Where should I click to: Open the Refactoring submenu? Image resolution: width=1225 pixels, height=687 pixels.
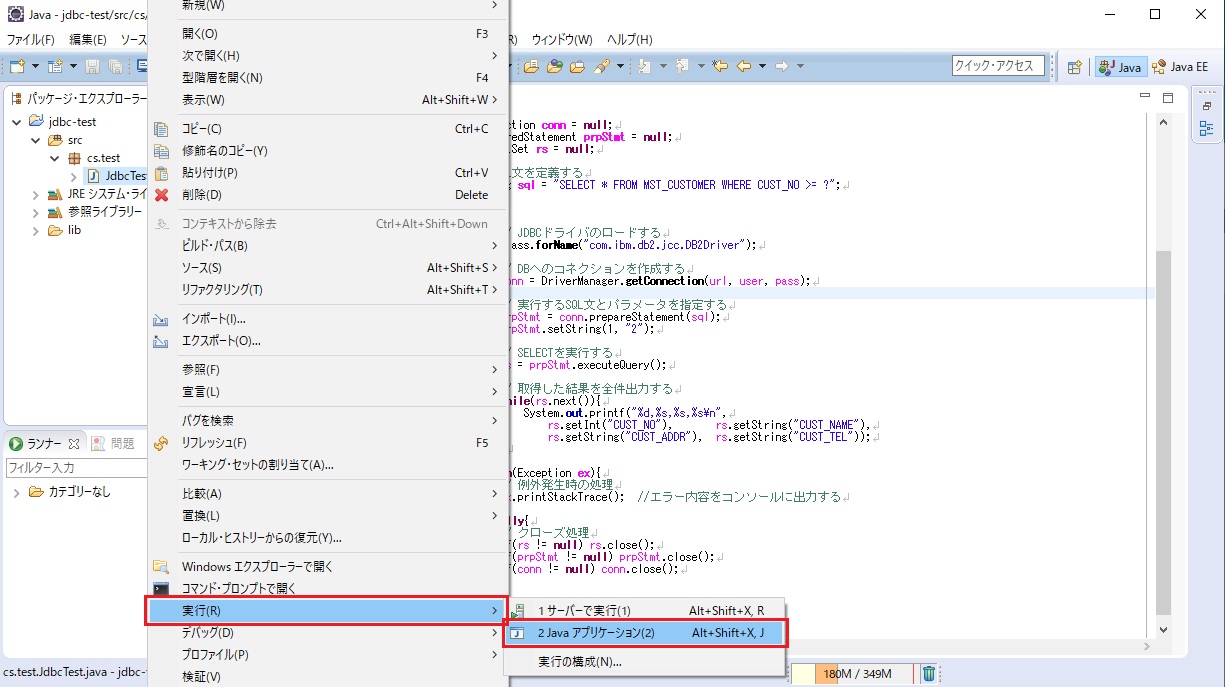[x=329, y=290]
